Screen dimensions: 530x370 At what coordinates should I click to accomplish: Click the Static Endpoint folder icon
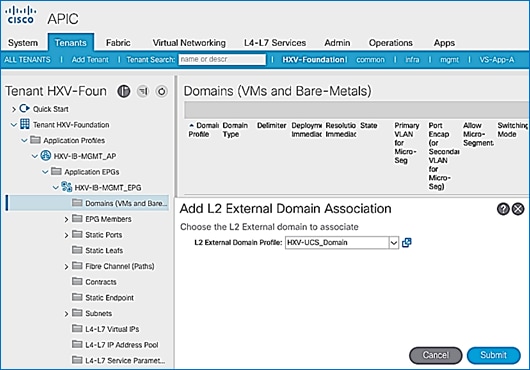[77, 297]
